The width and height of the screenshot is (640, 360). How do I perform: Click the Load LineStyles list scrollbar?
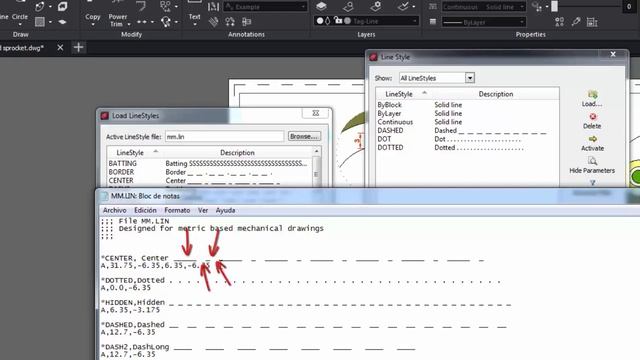(x=316, y=167)
